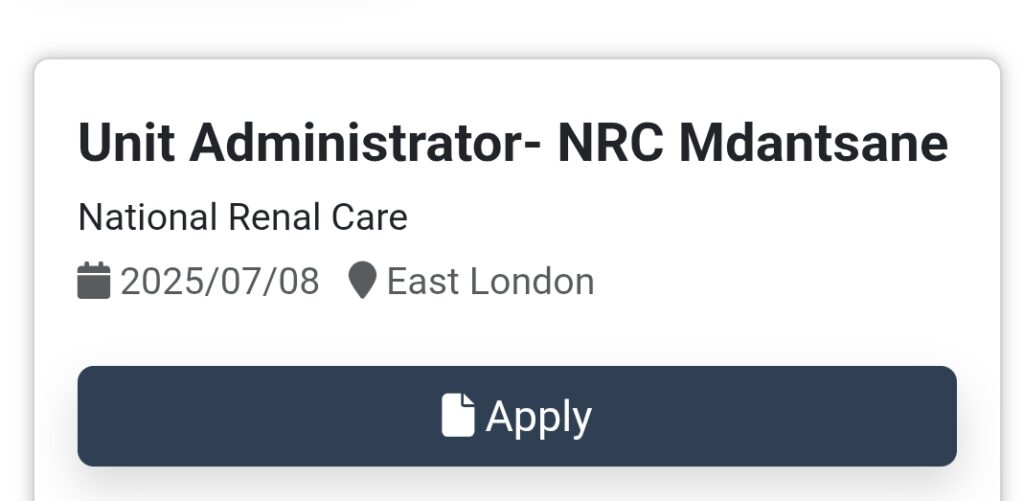1024x501 pixels.
Task: Click the location pin icon
Action: (x=362, y=281)
